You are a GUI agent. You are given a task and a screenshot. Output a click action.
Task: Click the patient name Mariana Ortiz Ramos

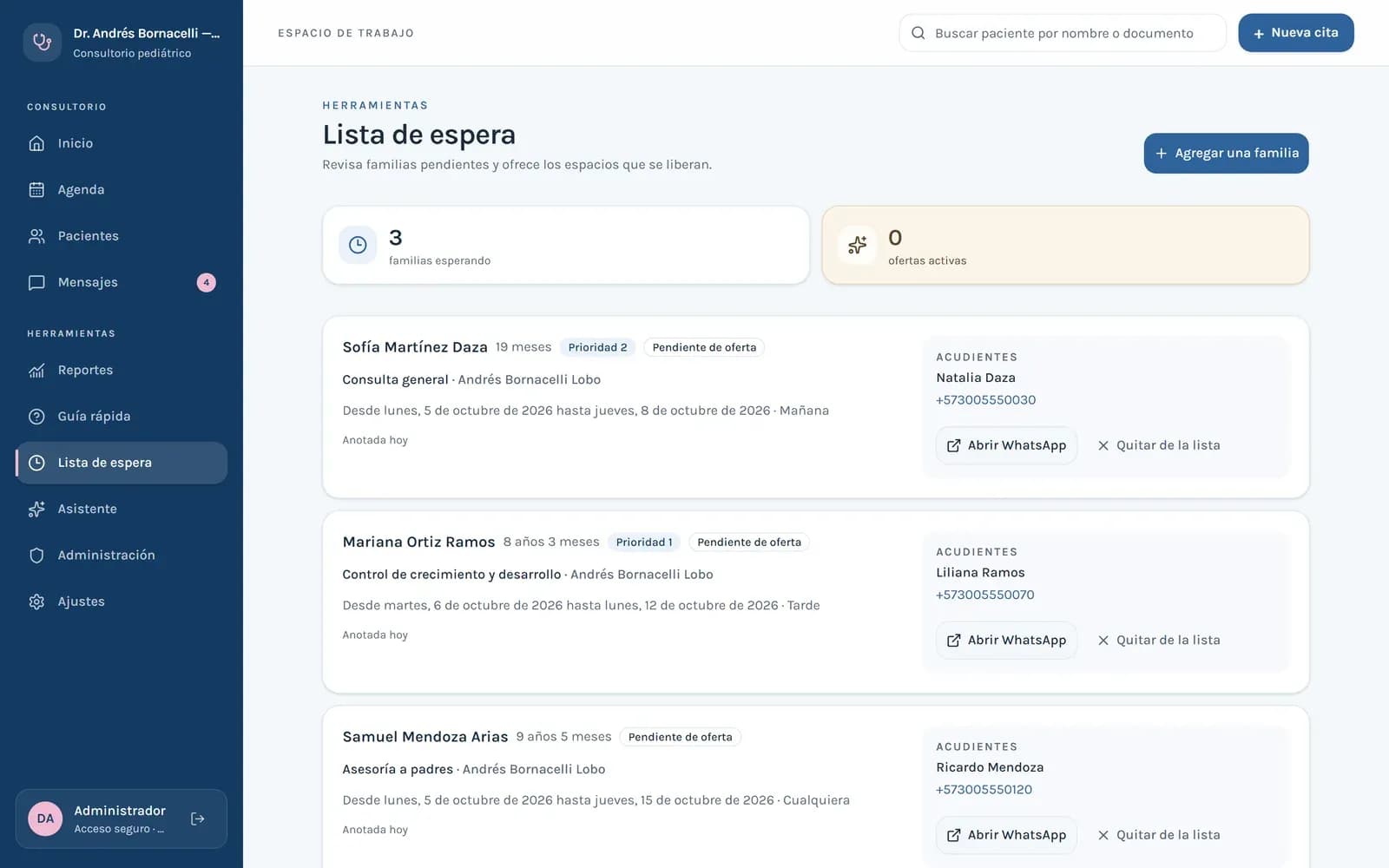[x=418, y=542]
